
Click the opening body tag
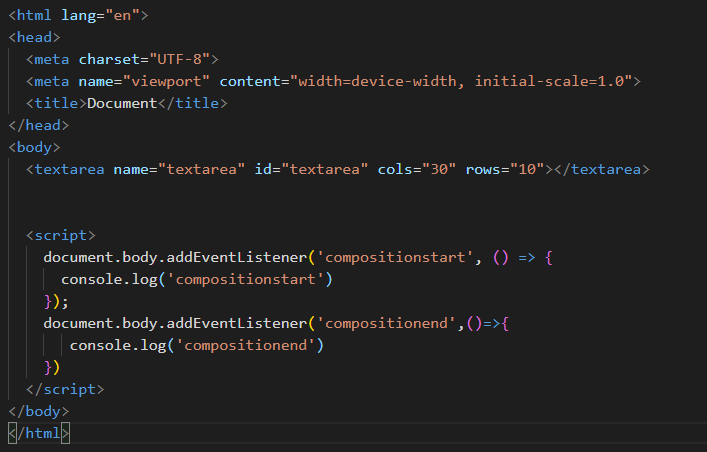coord(34,147)
